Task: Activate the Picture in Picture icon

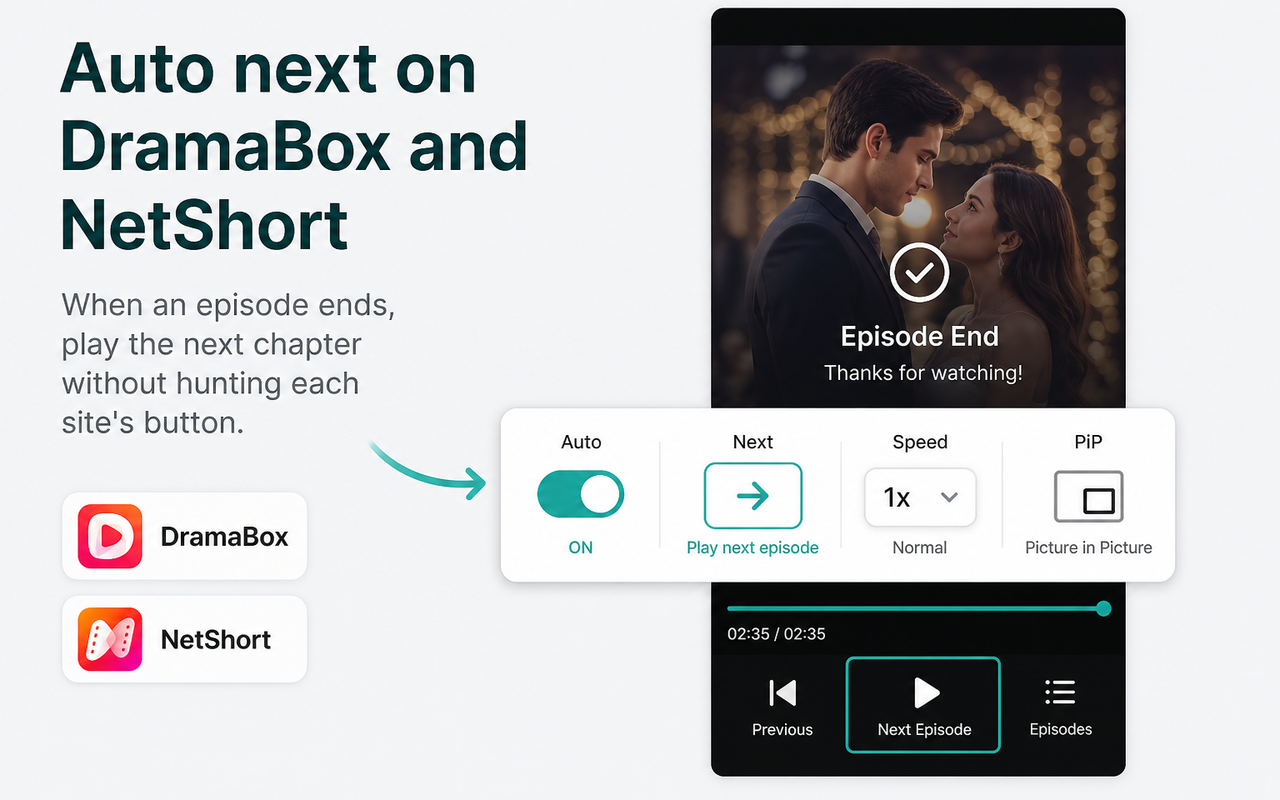Action: [1089, 497]
